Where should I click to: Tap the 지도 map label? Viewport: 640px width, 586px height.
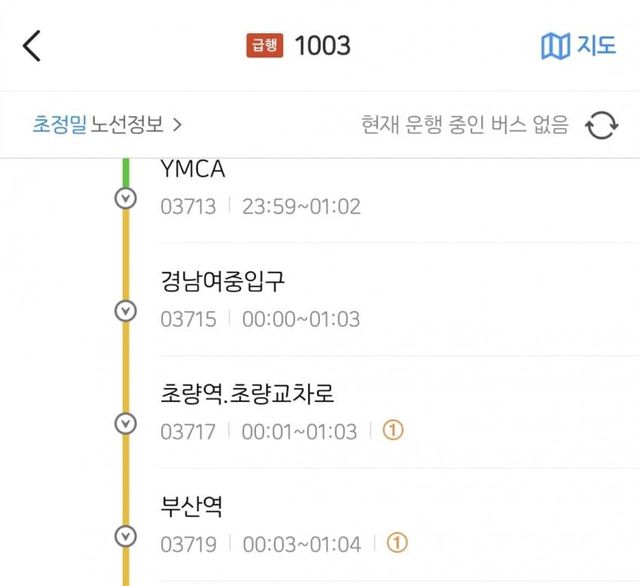[596, 46]
